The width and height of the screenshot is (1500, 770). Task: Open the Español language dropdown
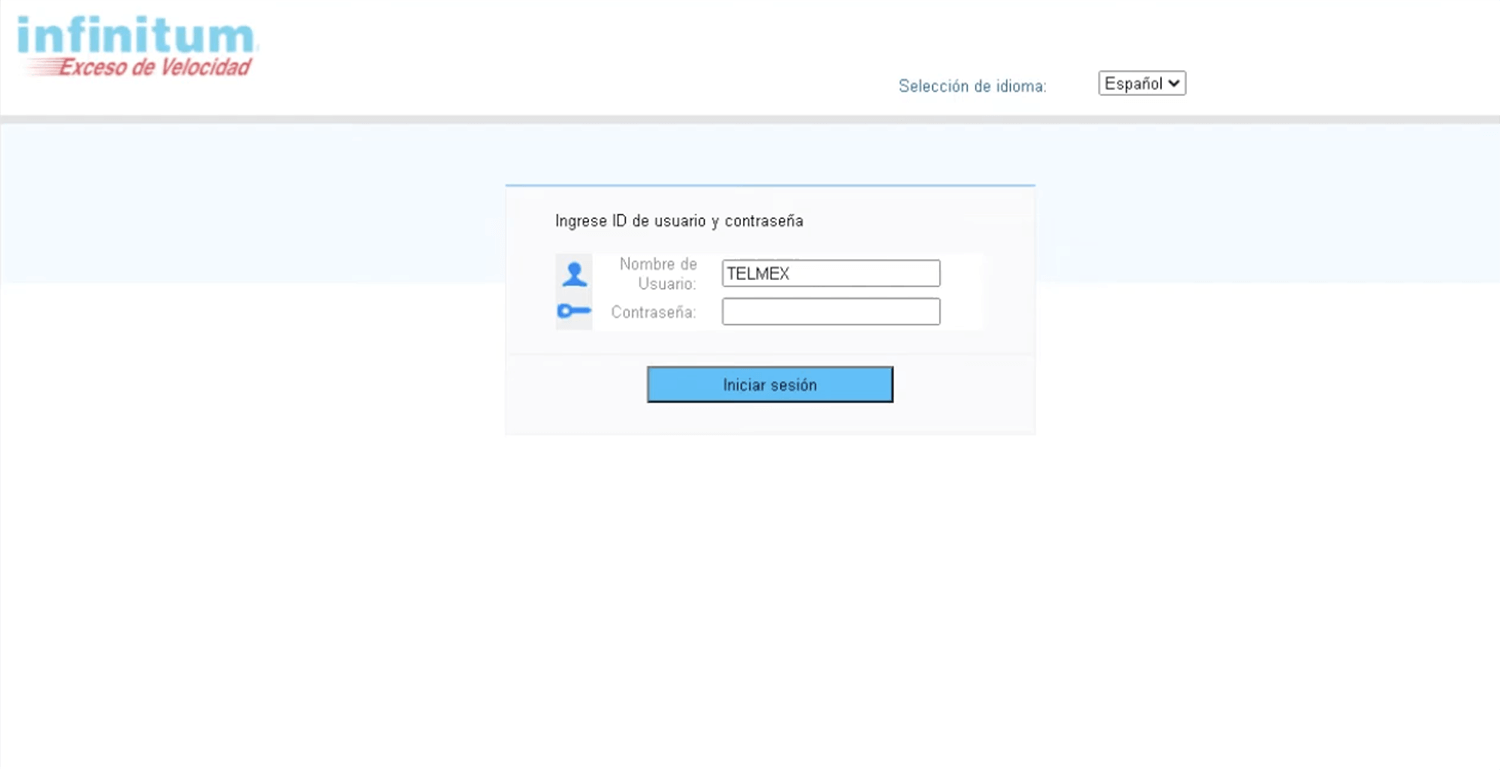click(1141, 84)
